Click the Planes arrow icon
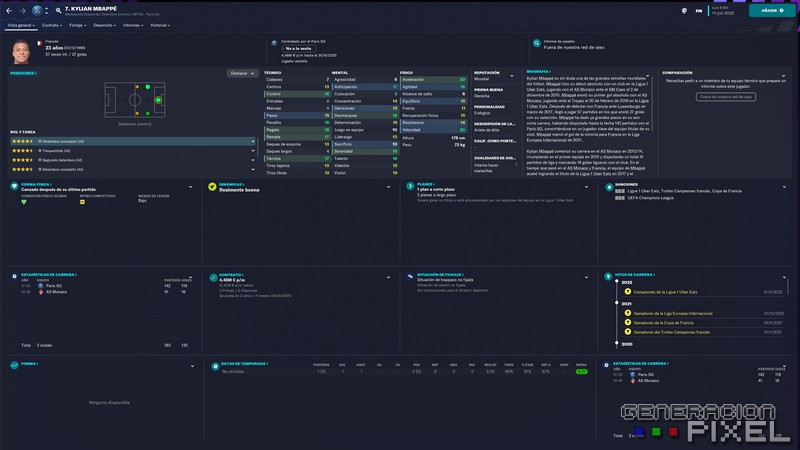Viewport: 800px width, 450px height. (410, 186)
